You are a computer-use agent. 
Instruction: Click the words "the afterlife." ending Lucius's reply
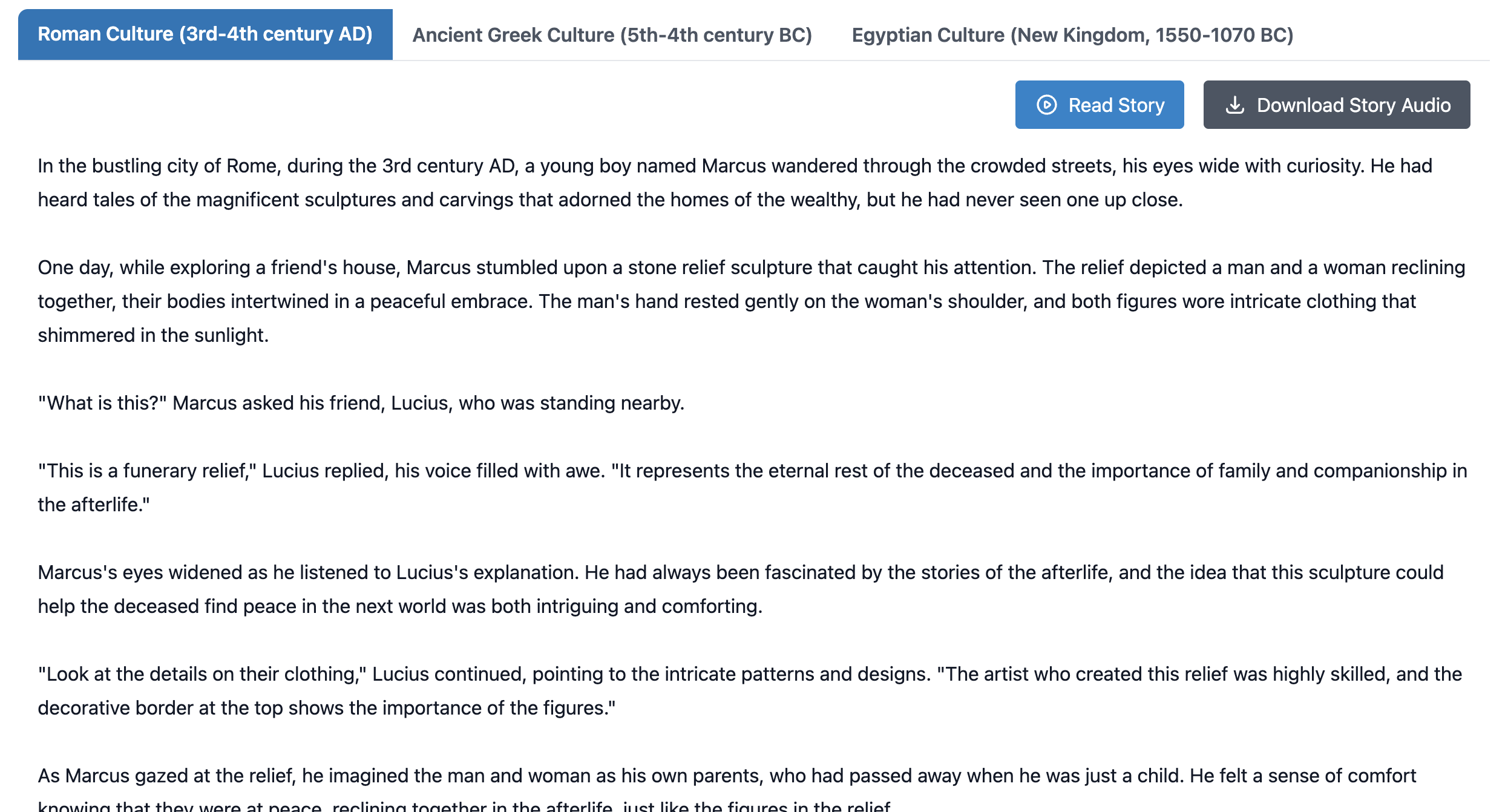coord(94,505)
